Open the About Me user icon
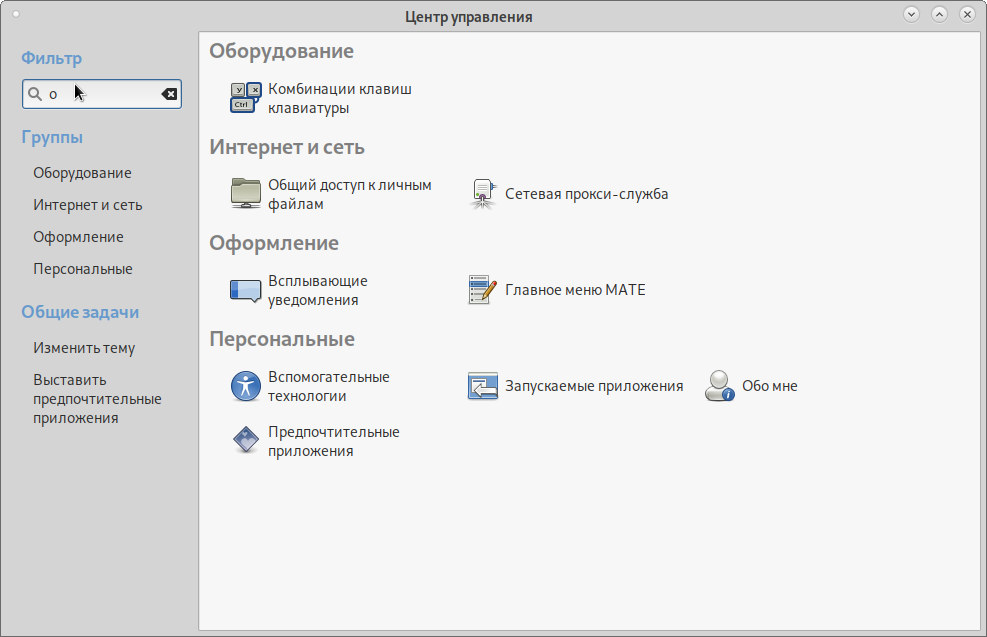Image resolution: width=987 pixels, height=637 pixels. point(720,386)
